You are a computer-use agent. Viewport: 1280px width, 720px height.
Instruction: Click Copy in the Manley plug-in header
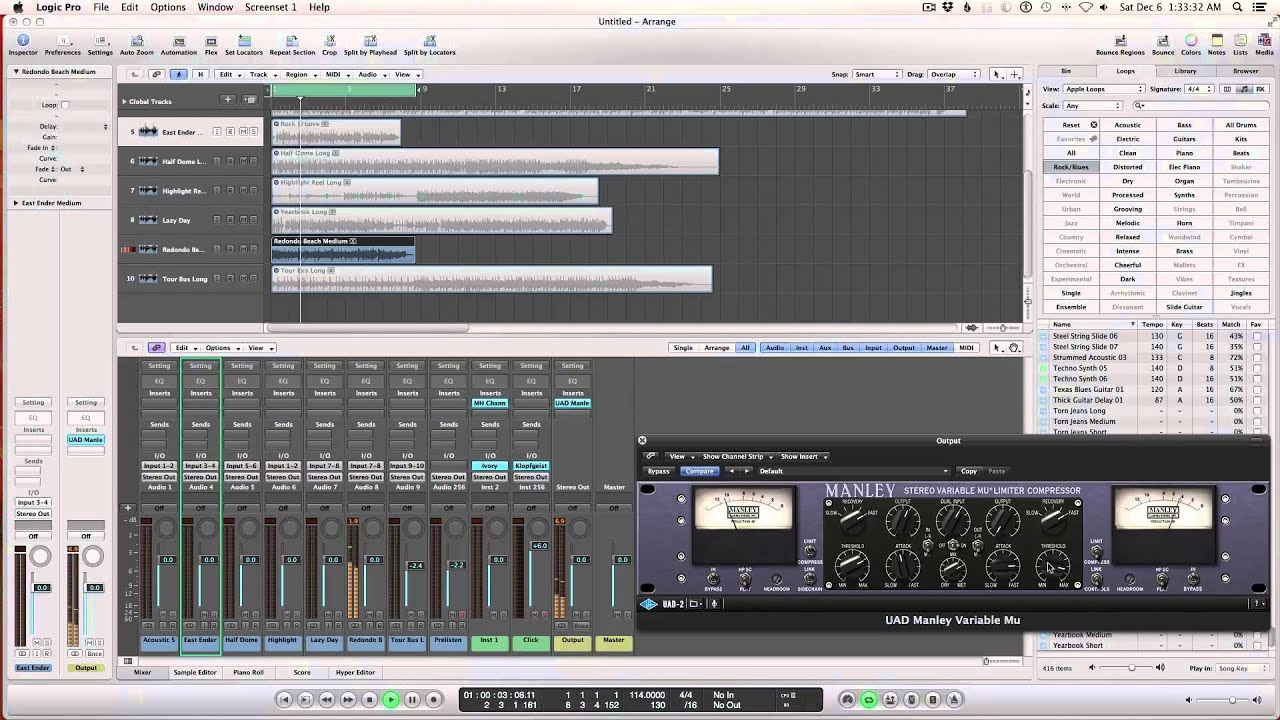968,471
